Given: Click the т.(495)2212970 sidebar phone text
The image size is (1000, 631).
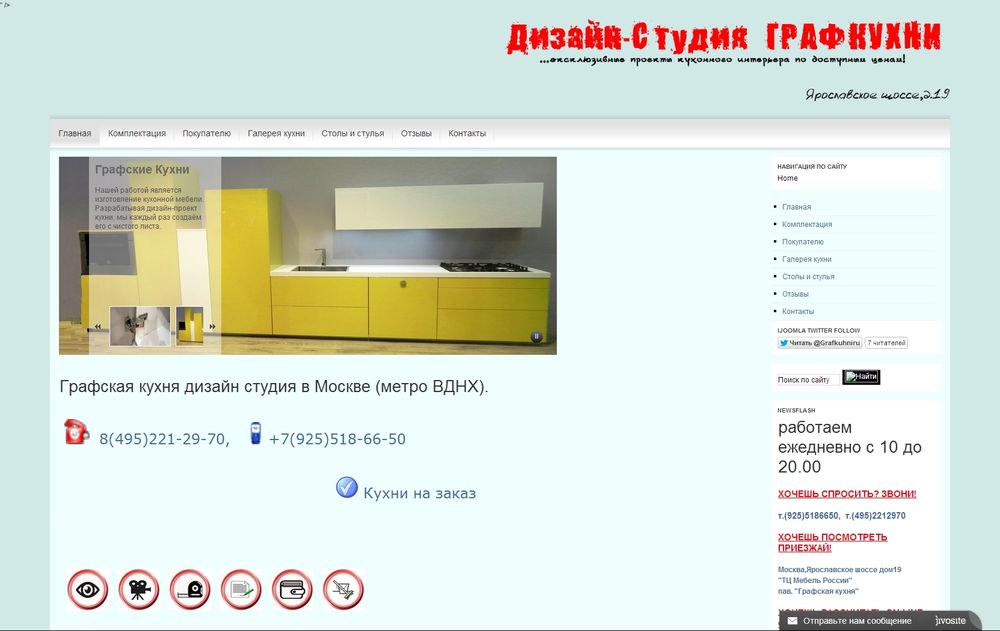Looking at the screenshot, I should pos(875,516).
